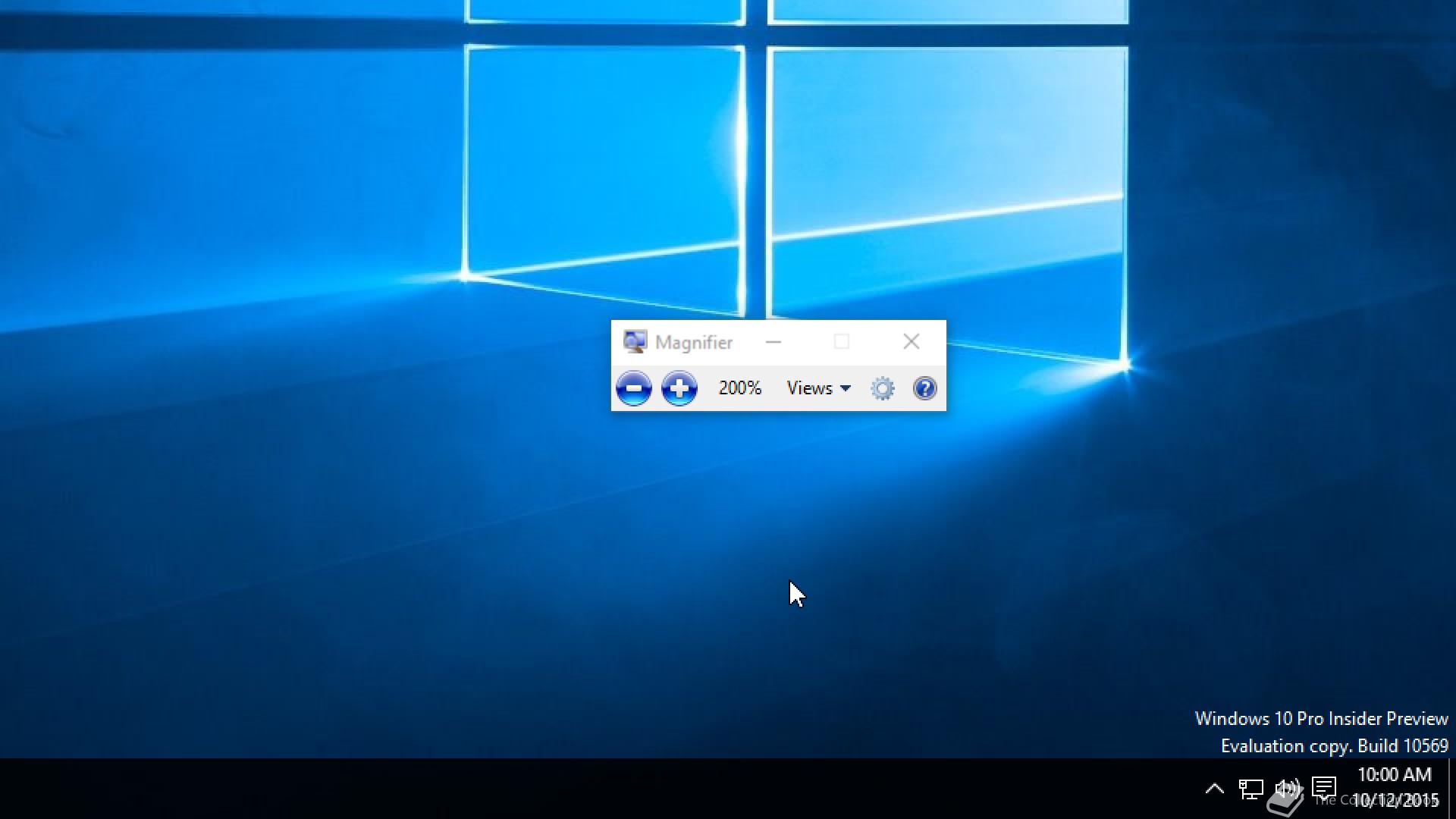Image resolution: width=1456 pixels, height=819 pixels.
Task: Open Magnifier help question mark icon
Action: [924, 388]
